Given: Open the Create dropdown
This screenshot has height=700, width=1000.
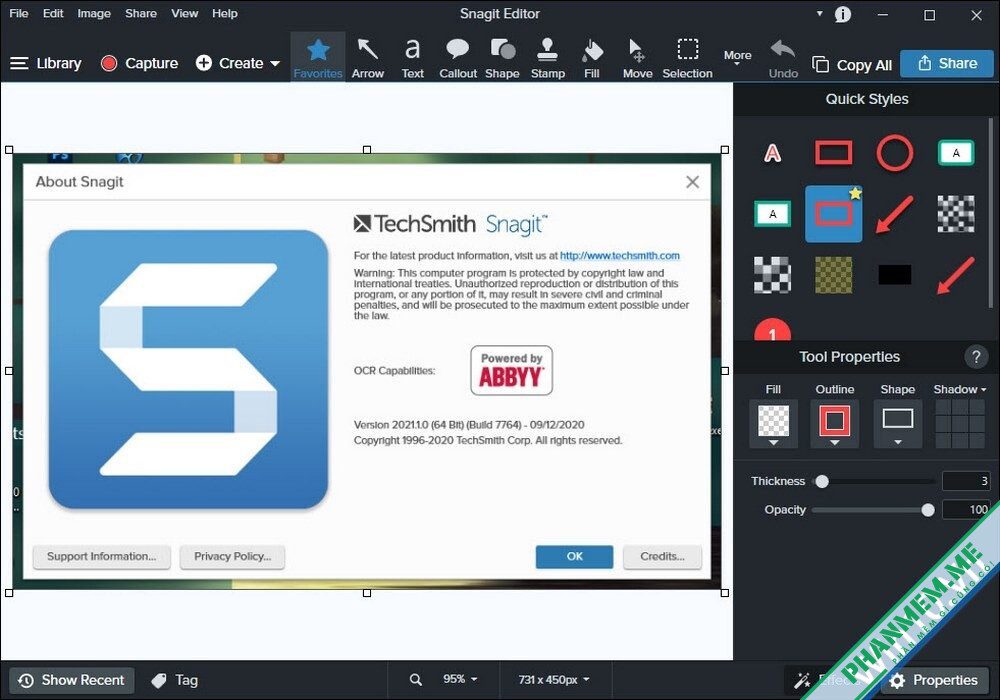Looking at the screenshot, I should [x=237, y=63].
